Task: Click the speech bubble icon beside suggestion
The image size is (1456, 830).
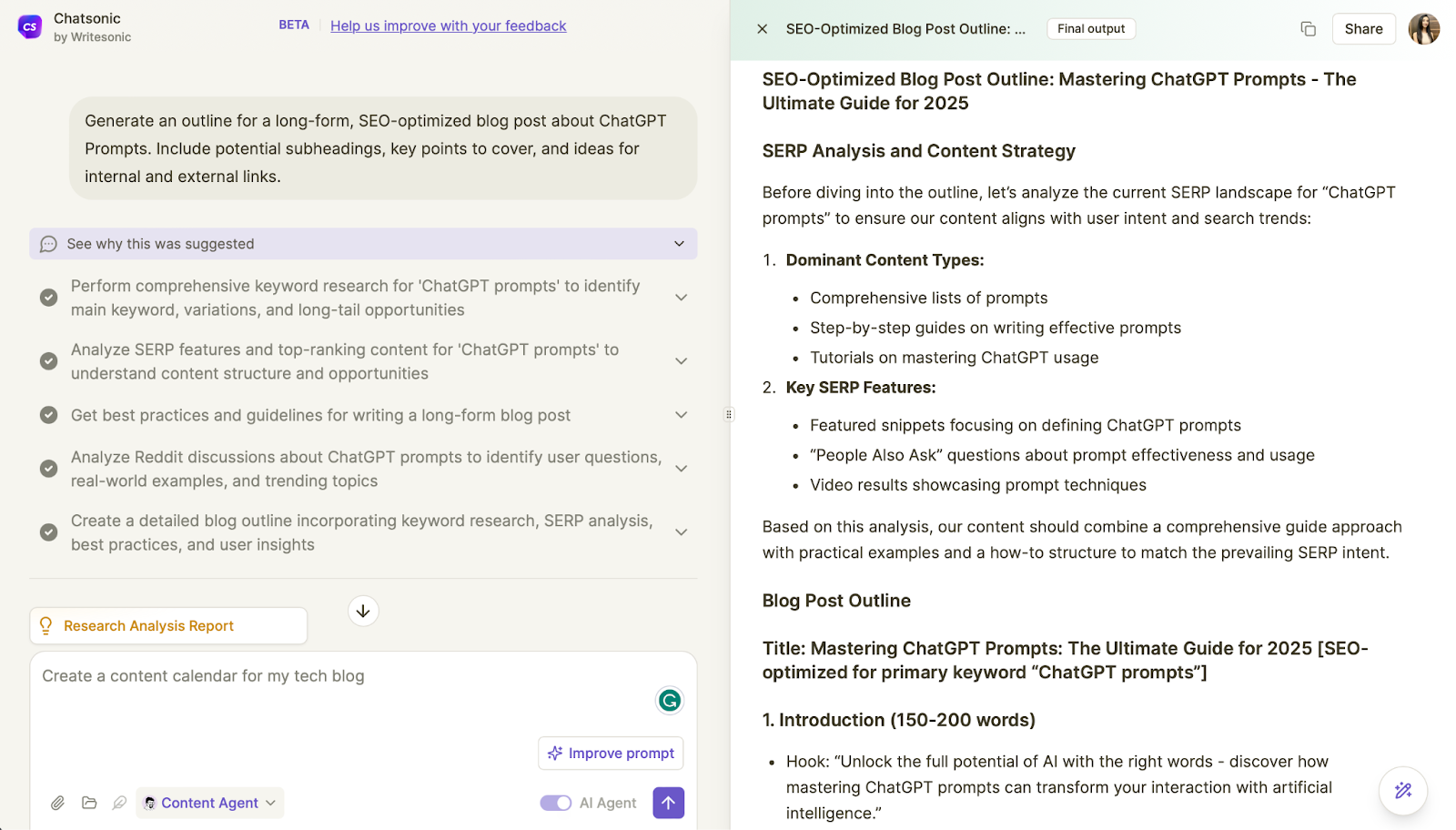Action: pos(49,244)
